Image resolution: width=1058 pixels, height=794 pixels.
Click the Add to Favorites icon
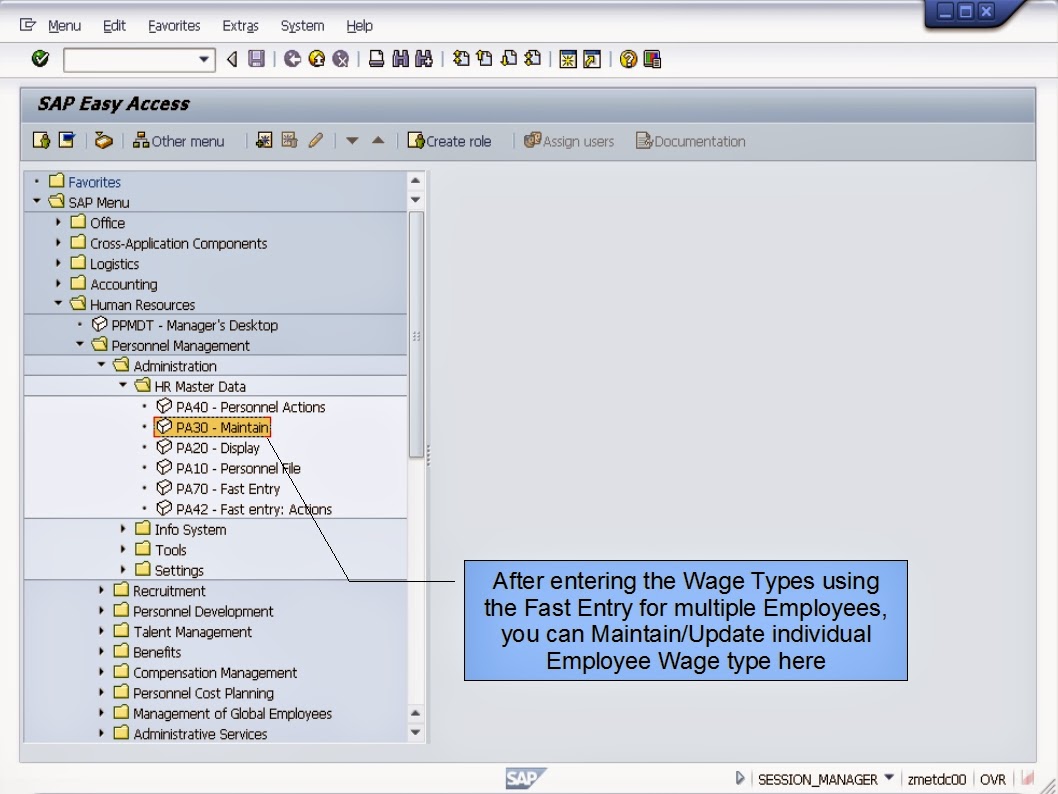pyautogui.click(x=264, y=140)
